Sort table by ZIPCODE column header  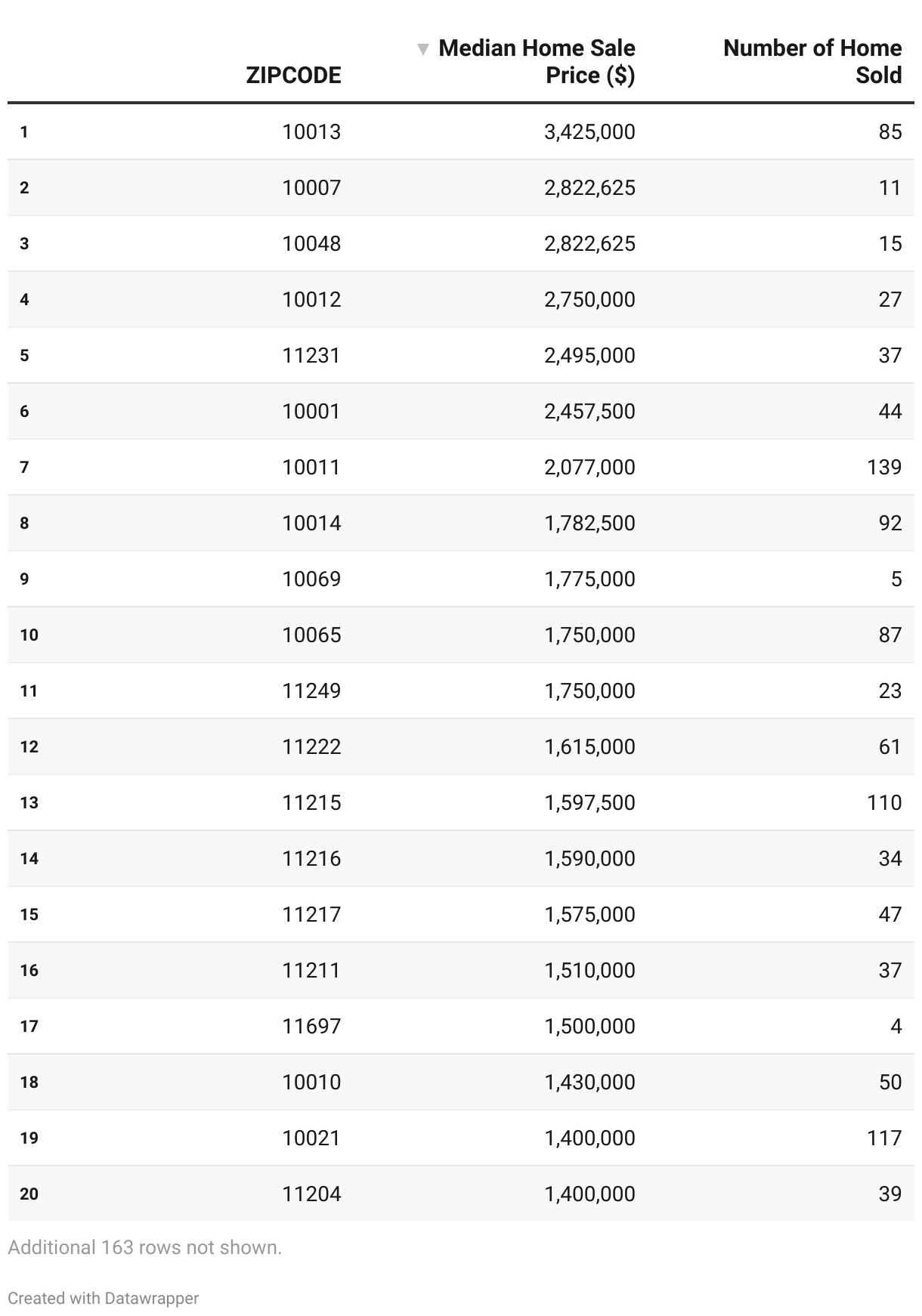[x=293, y=75]
